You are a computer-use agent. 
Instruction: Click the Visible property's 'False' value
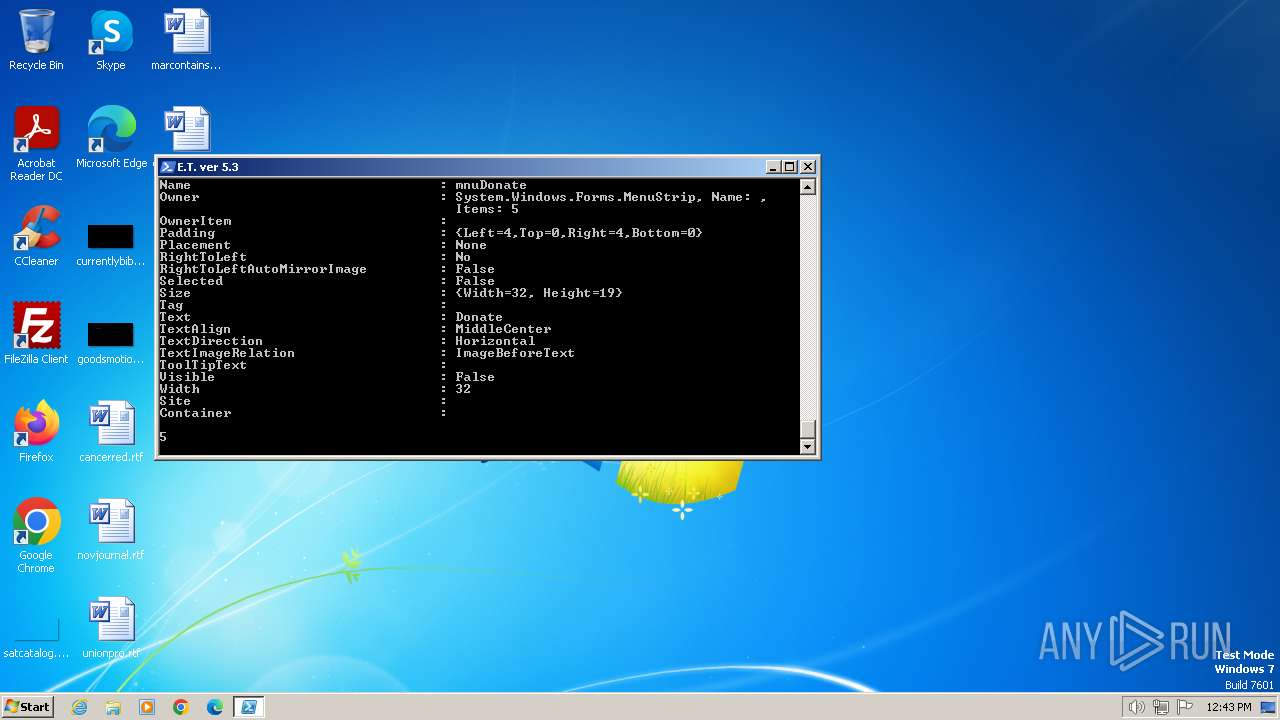[475, 377]
